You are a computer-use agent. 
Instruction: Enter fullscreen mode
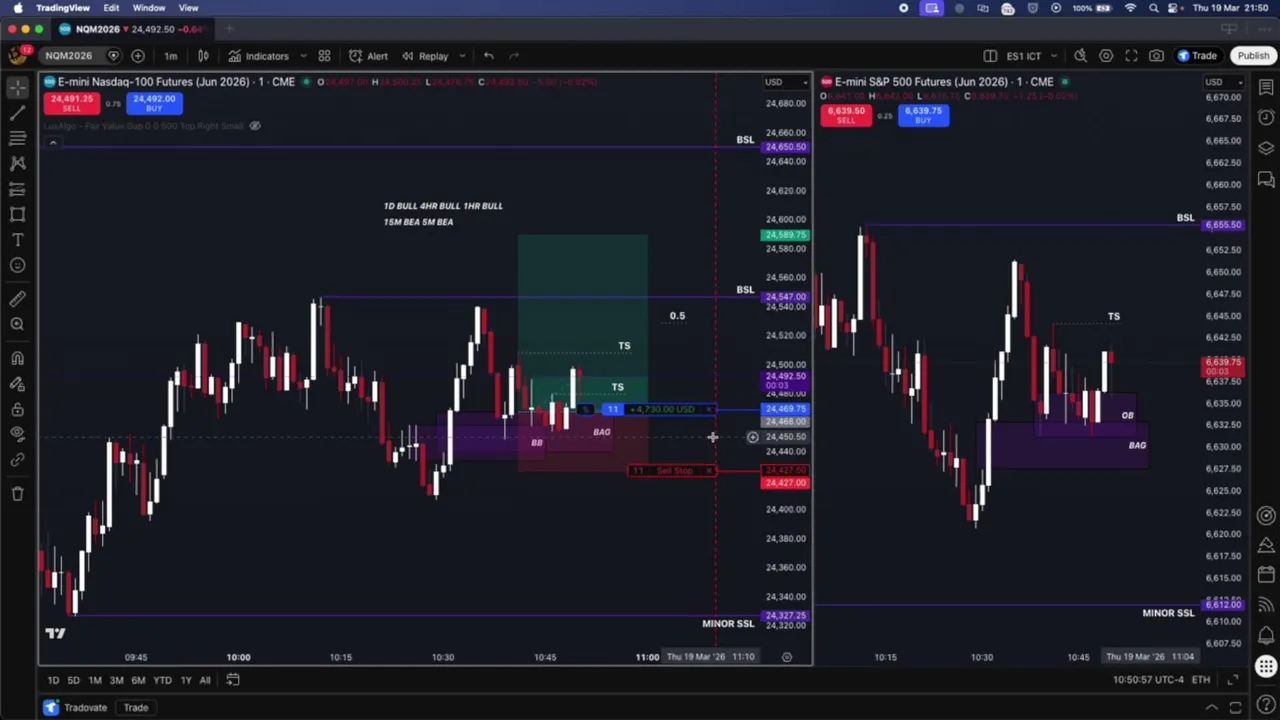coord(1131,56)
